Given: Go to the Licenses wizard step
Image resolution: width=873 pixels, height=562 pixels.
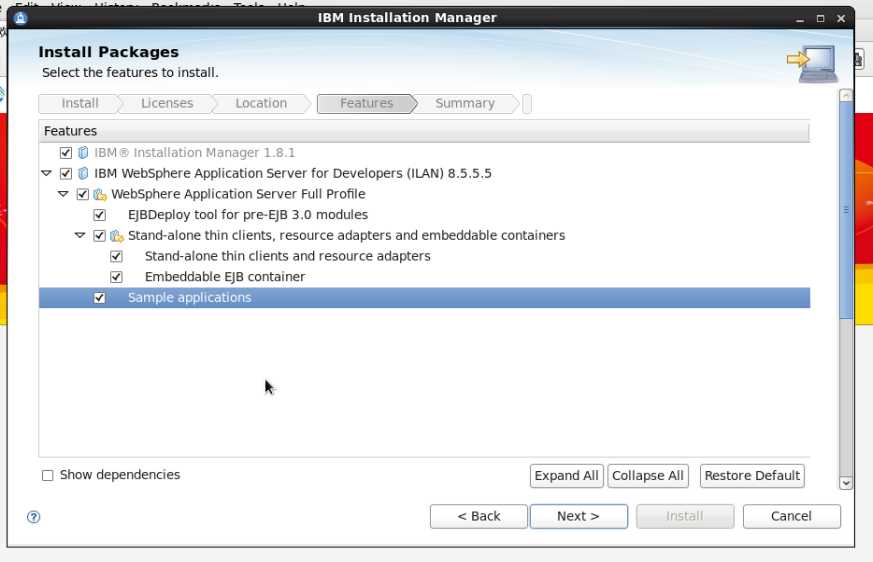Looking at the screenshot, I should click(x=167, y=104).
